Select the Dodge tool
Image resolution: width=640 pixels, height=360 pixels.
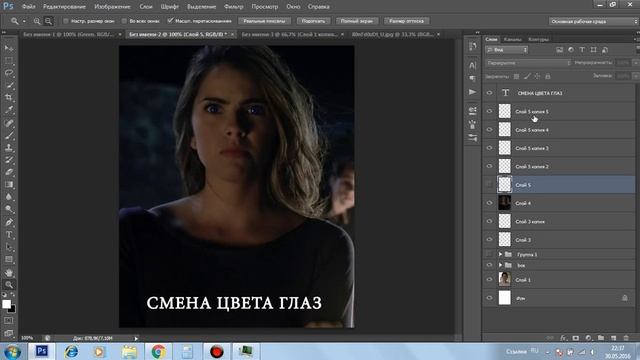pyautogui.click(x=9, y=210)
